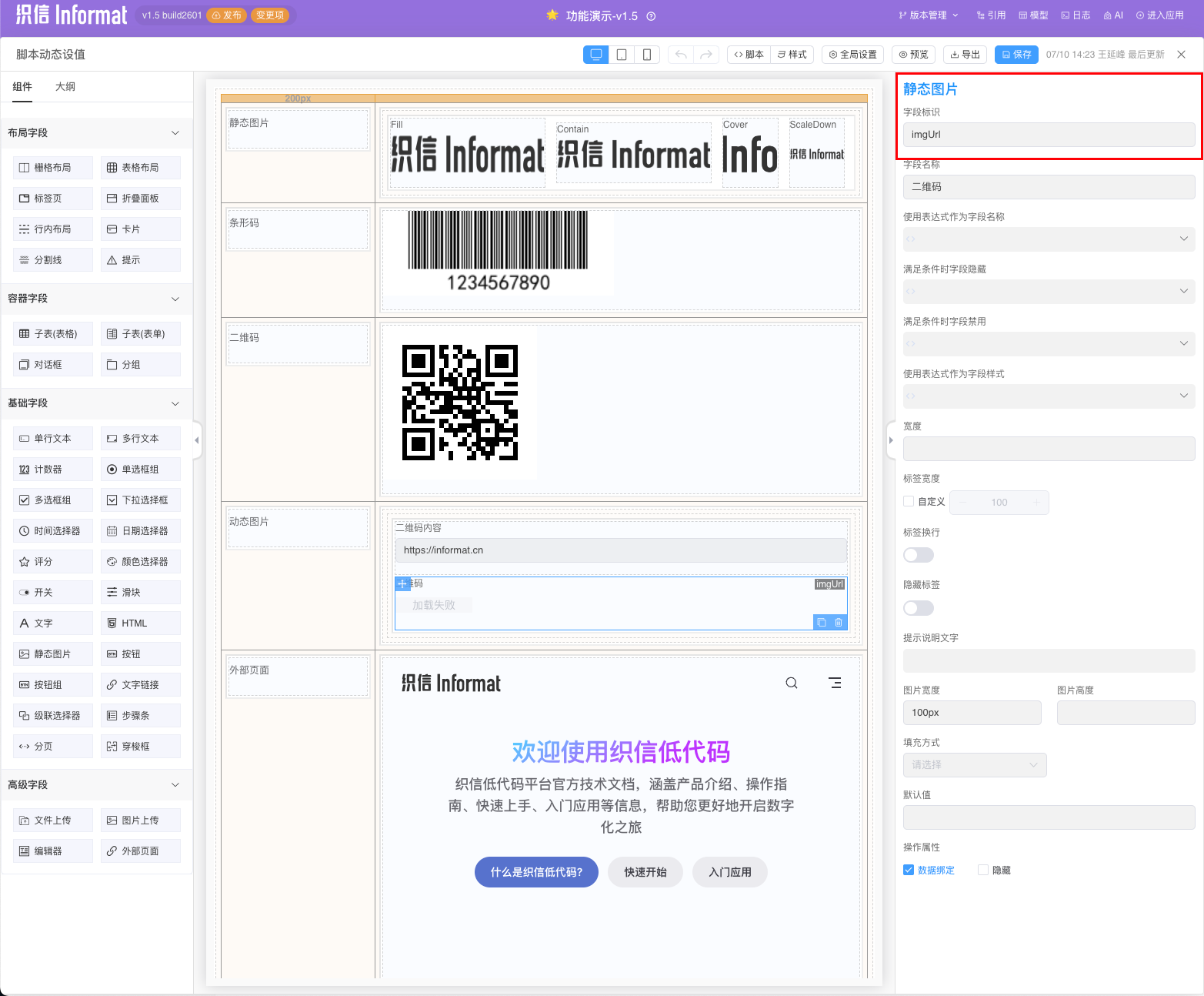
Task: Collapse the 布局字段 section
Action: click(x=175, y=133)
